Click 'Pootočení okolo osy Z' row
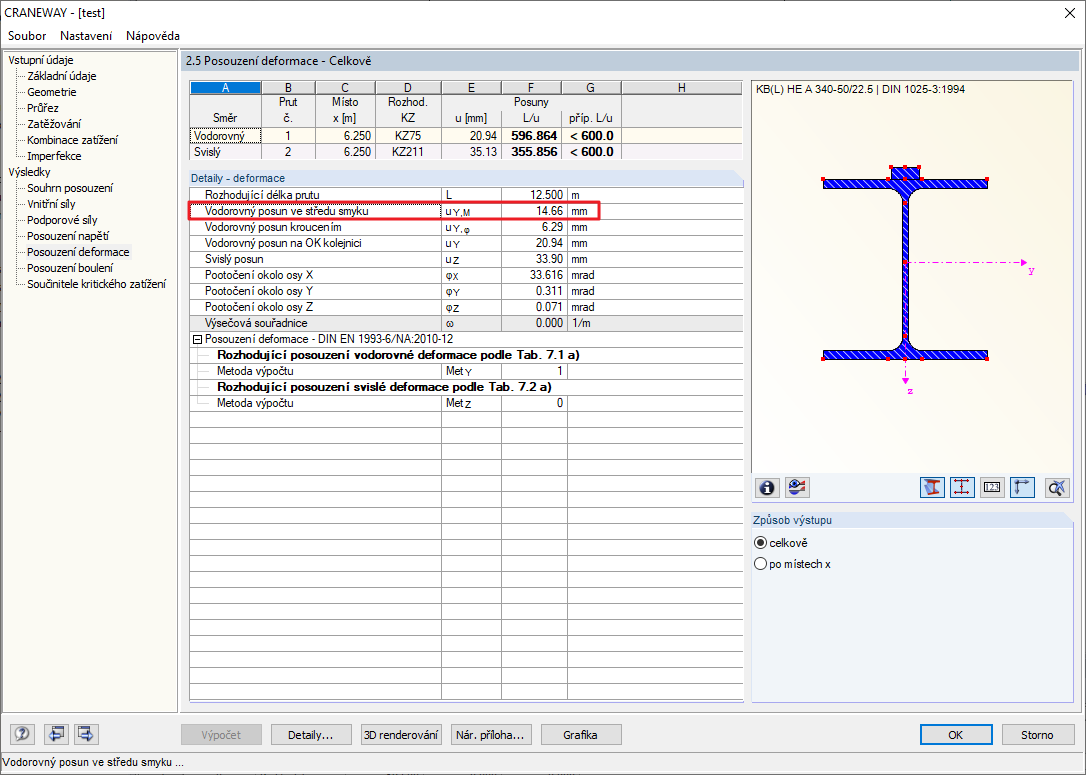Image resolution: width=1086 pixels, height=775 pixels. click(466, 307)
